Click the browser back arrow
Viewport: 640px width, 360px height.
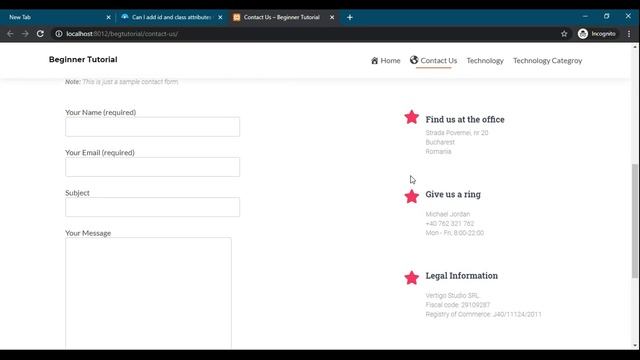[10, 34]
